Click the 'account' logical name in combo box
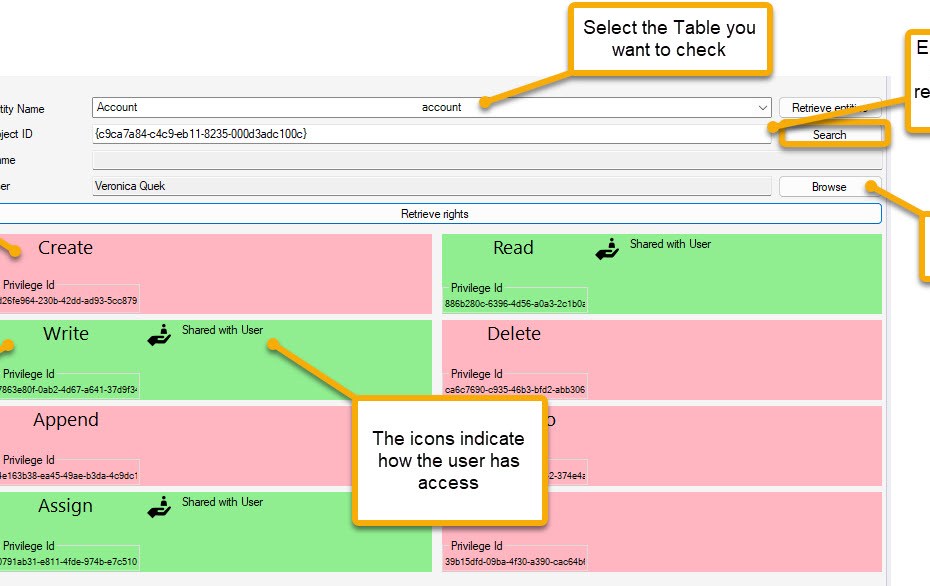This screenshot has width=930, height=586. pos(441,107)
